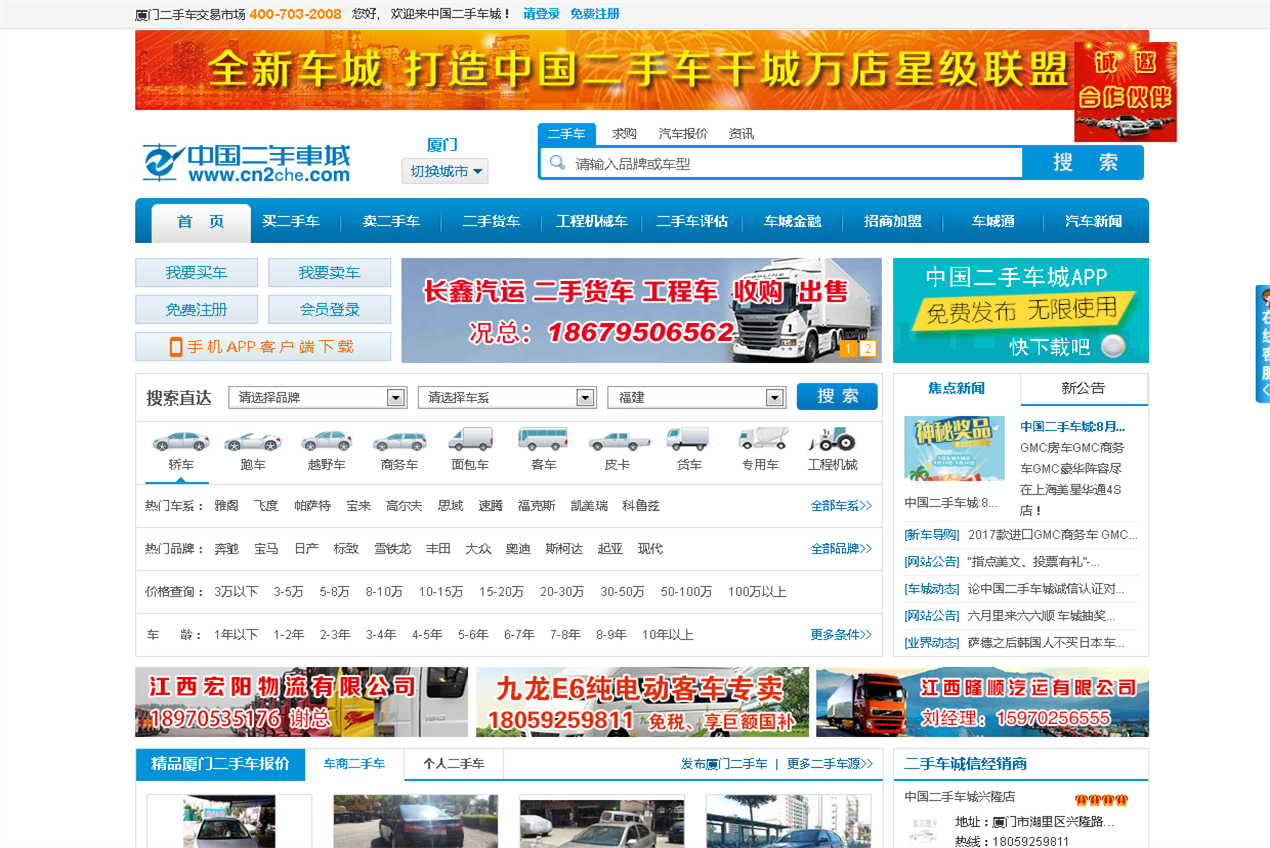This screenshot has height=848, width=1270.
Task: Open 更多二手车源 listings
Action: point(829,764)
